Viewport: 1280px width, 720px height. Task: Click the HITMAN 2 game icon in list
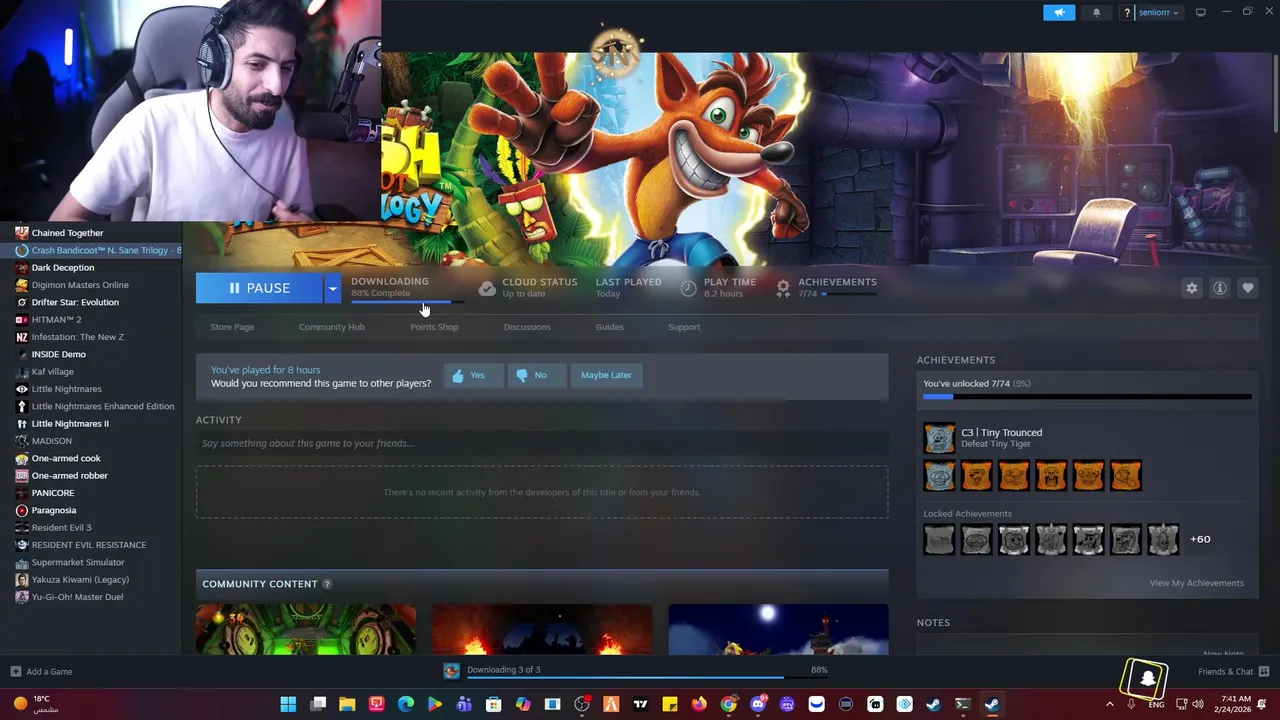[x=22, y=319]
